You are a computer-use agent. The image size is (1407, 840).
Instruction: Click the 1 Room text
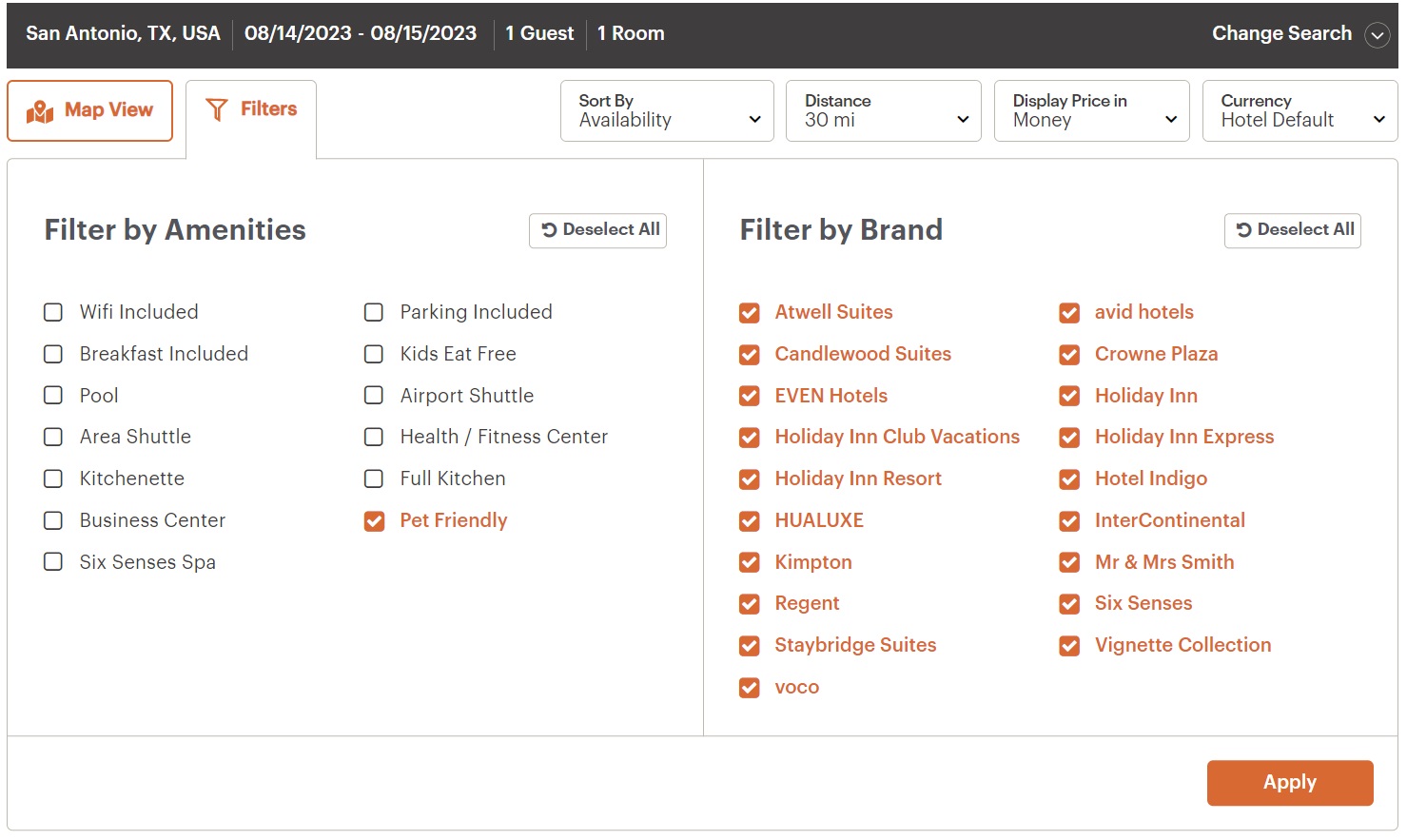tap(631, 33)
